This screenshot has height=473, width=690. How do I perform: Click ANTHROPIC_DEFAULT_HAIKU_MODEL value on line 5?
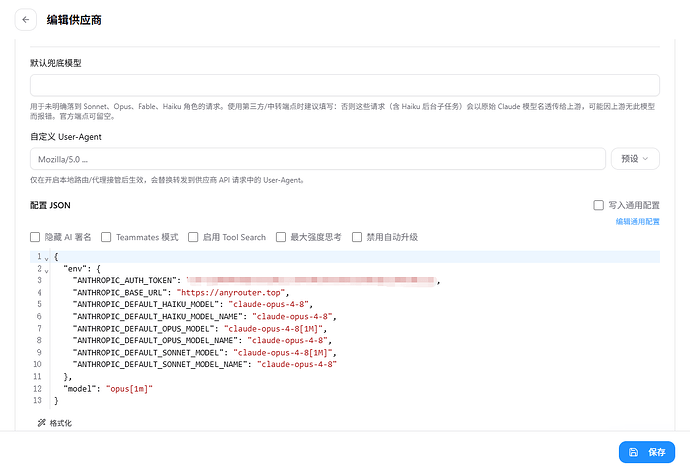[268, 304]
